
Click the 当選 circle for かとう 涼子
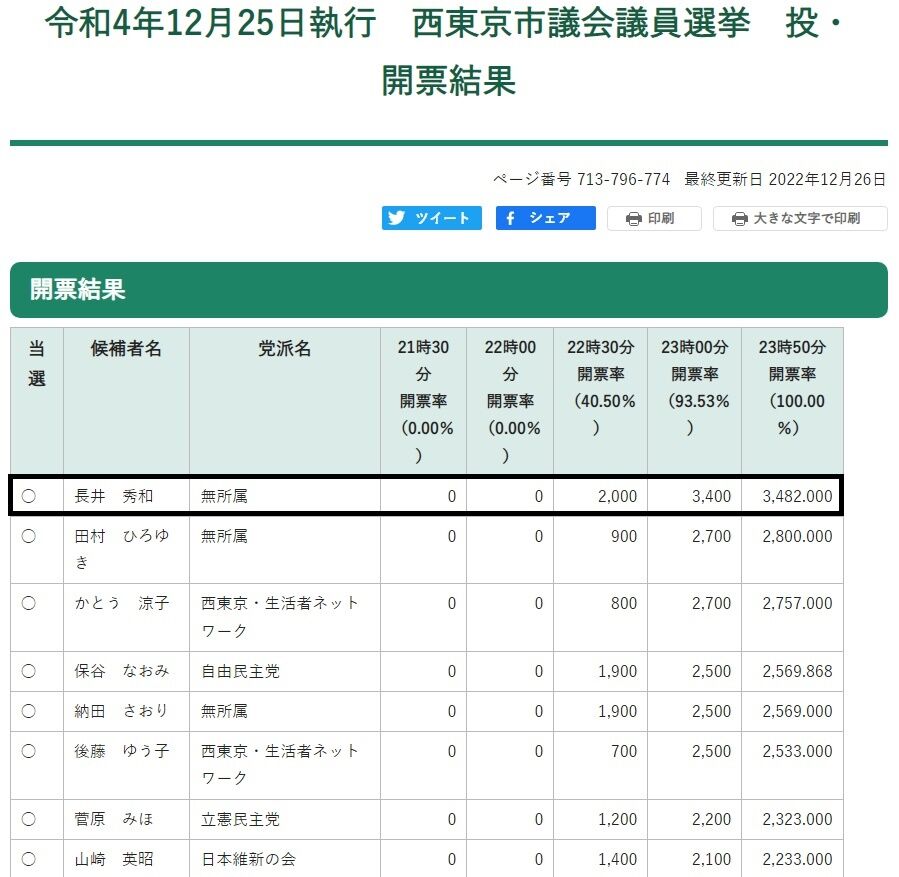click(29, 603)
